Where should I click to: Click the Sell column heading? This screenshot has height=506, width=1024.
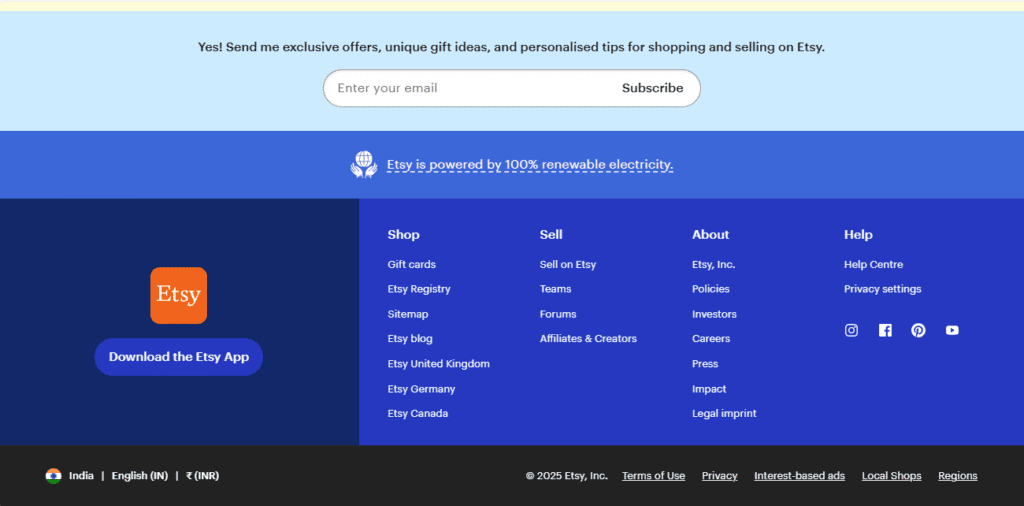[551, 234]
